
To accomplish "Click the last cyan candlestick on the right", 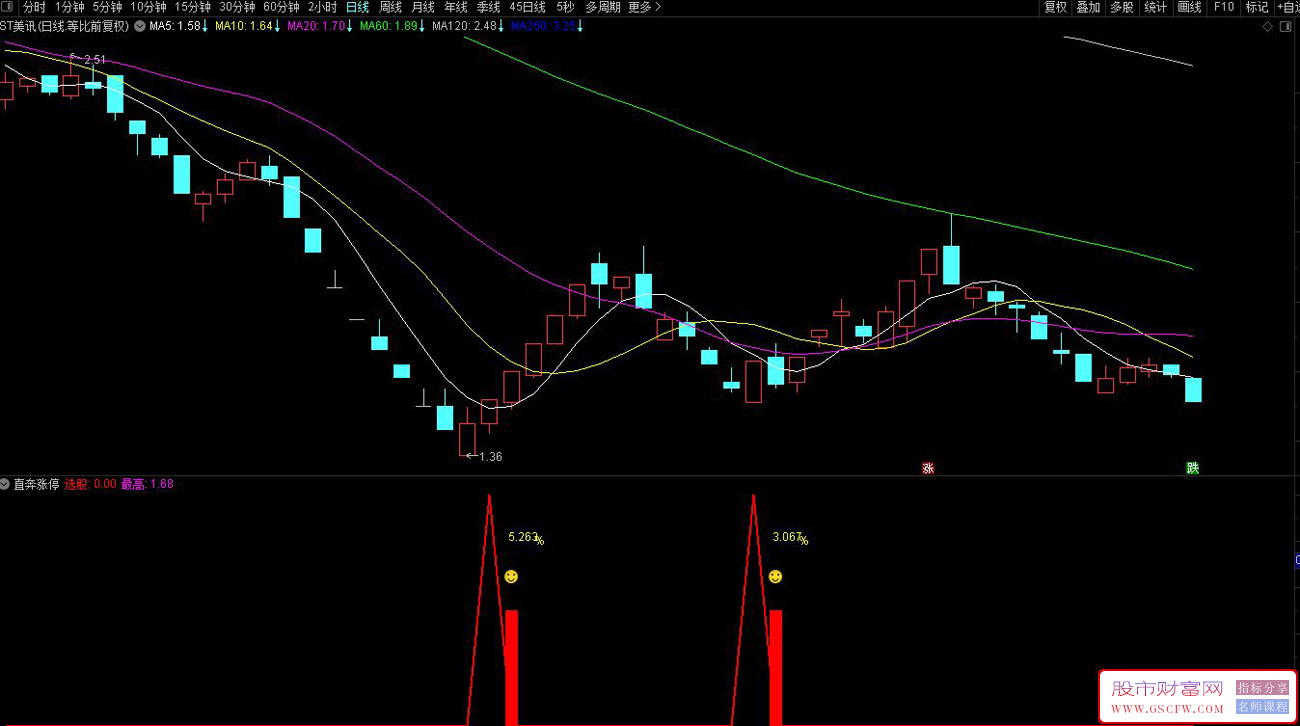I will [1193, 389].
